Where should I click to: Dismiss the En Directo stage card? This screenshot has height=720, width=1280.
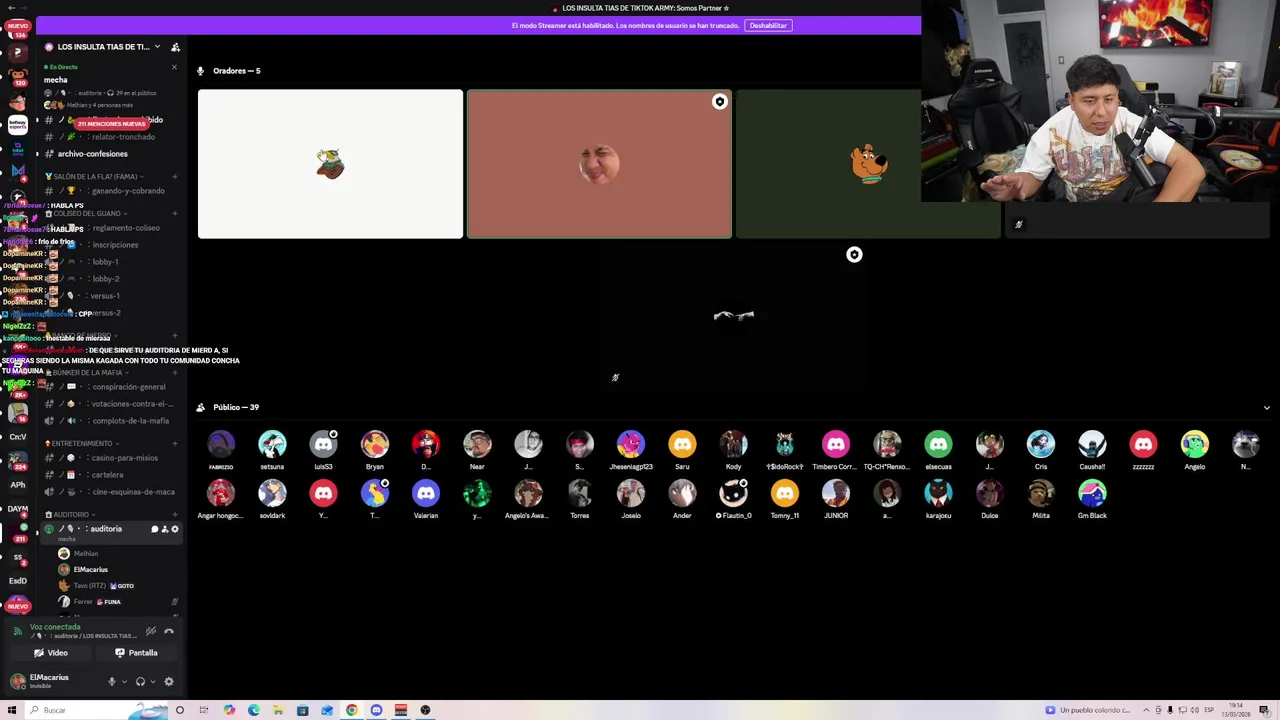[174, 67]
